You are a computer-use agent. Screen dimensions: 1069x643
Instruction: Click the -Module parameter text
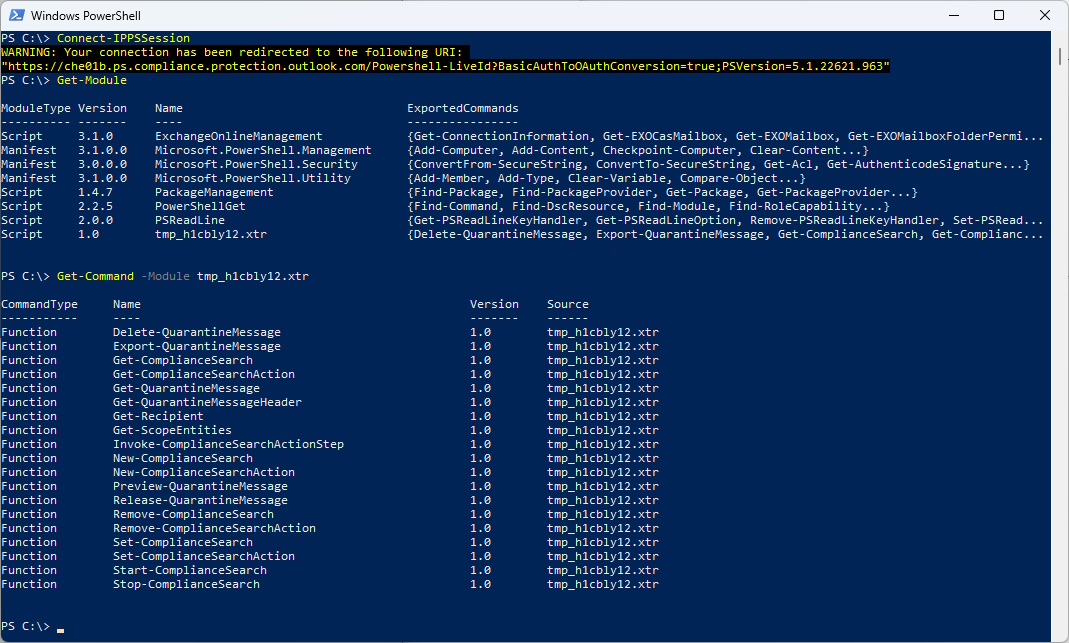coord(166,276)
